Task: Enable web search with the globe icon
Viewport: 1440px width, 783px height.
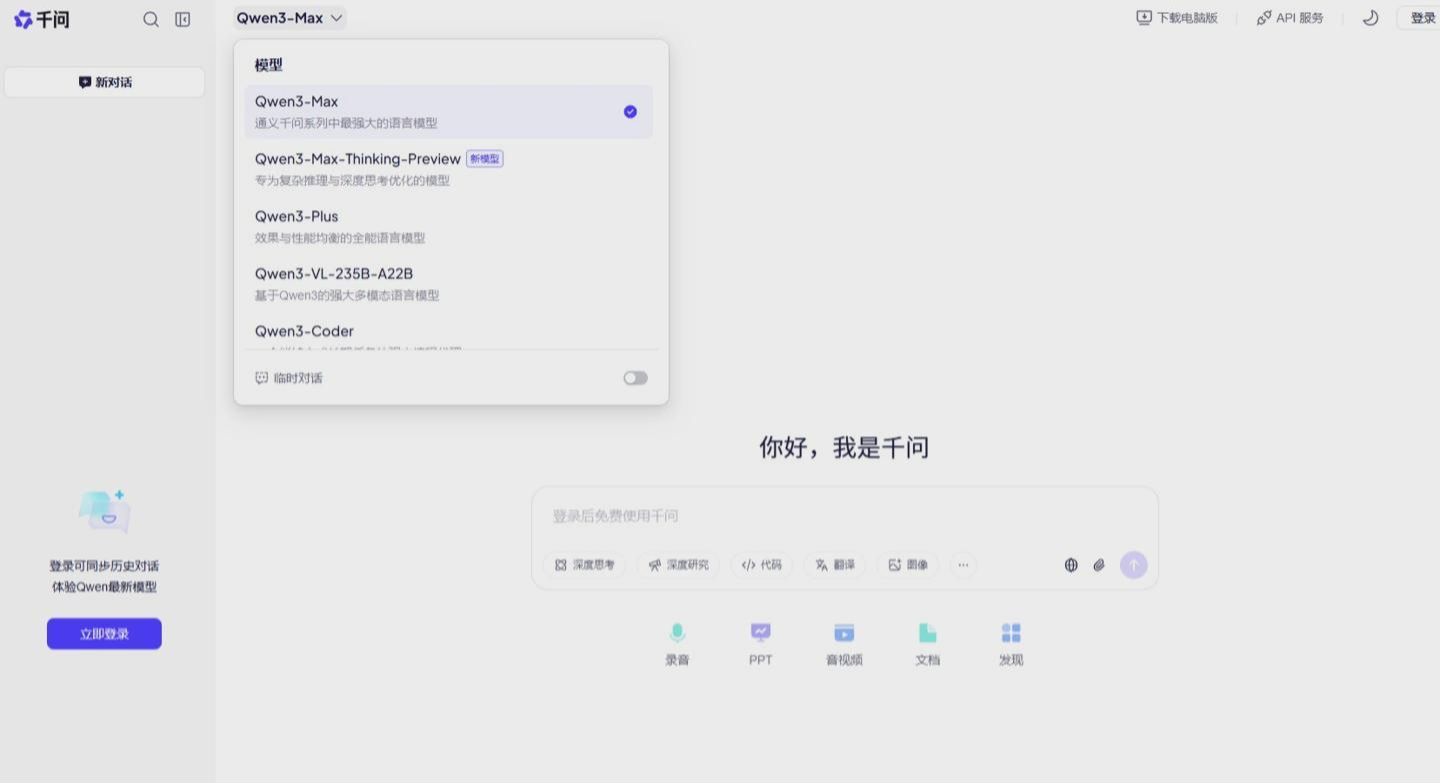Action: pyautogui.click(x=1070, y=565)
